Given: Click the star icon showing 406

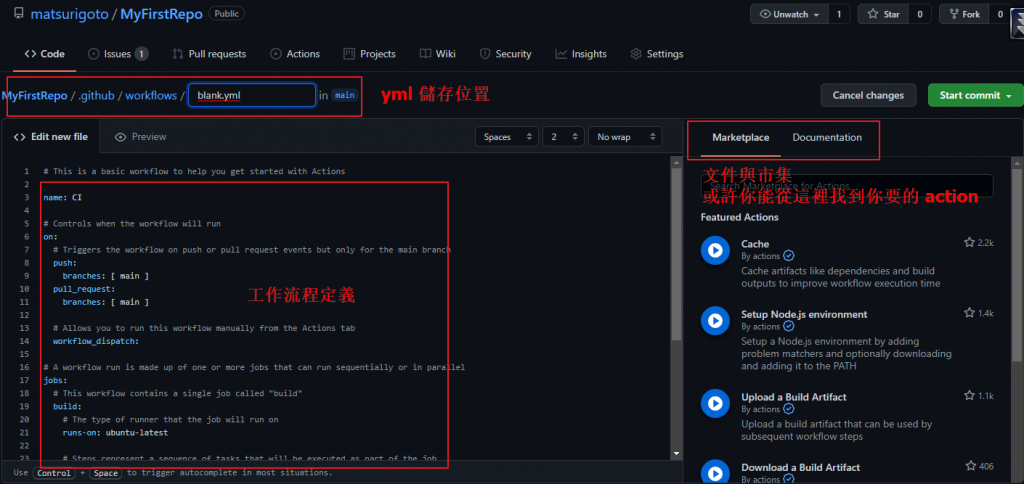Looking at the screenshot, I should [969, 466].
